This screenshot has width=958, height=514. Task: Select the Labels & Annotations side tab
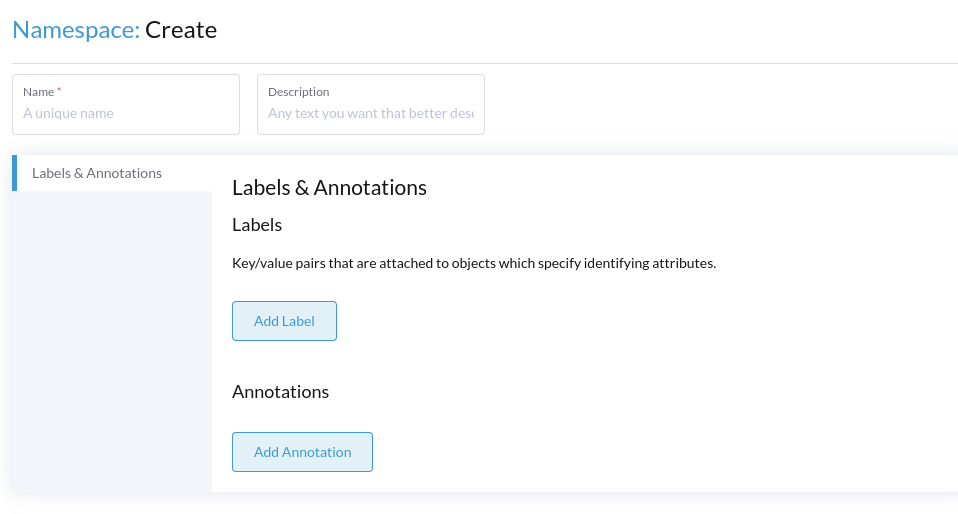97,173
